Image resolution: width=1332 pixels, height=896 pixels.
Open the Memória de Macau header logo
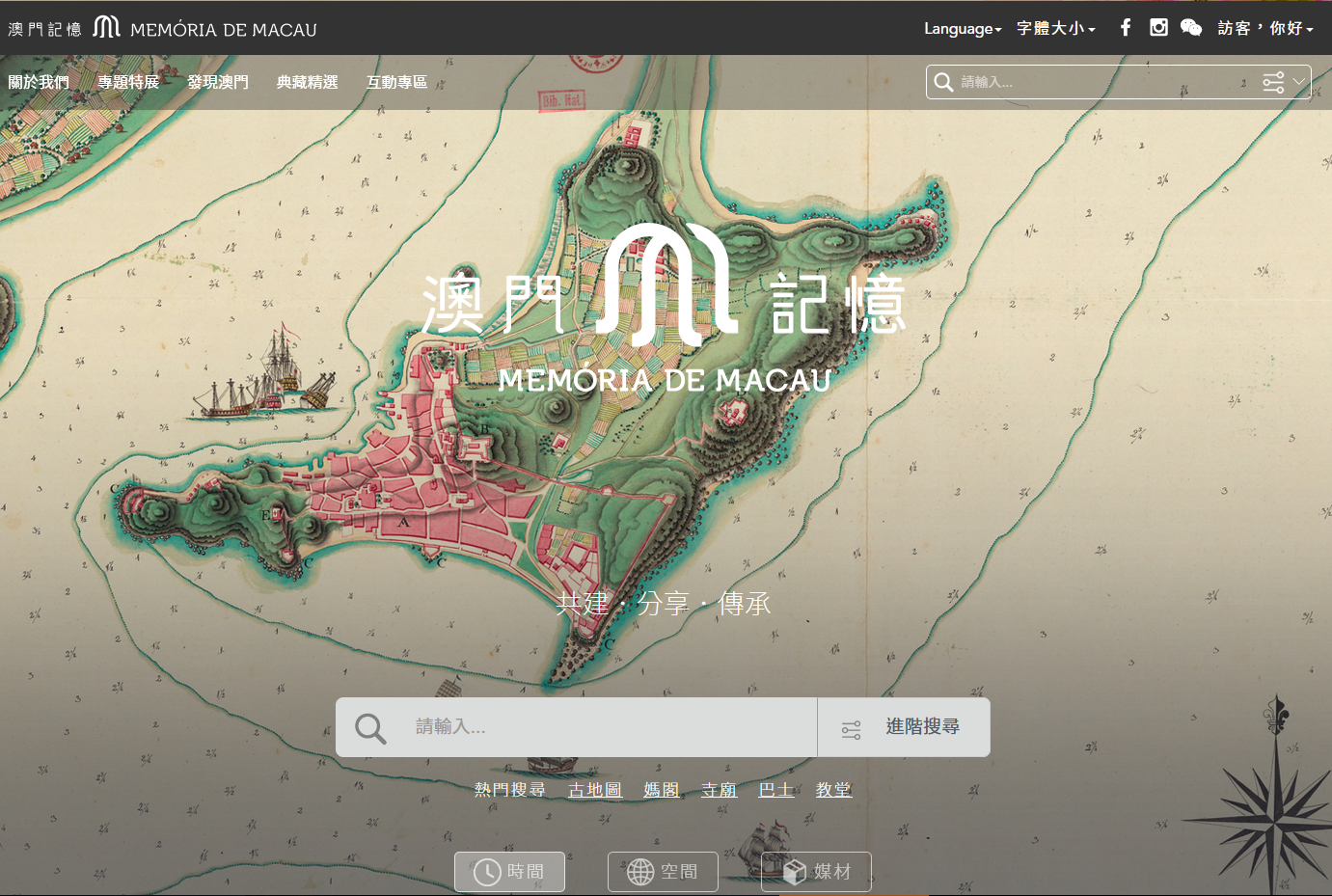pyautogui.click(x=162, y=28)
